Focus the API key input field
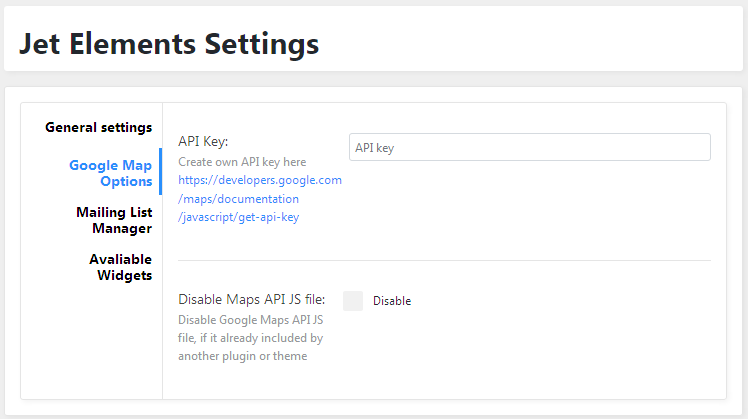The width and height of the screenshot is (748, 419). 530,147
